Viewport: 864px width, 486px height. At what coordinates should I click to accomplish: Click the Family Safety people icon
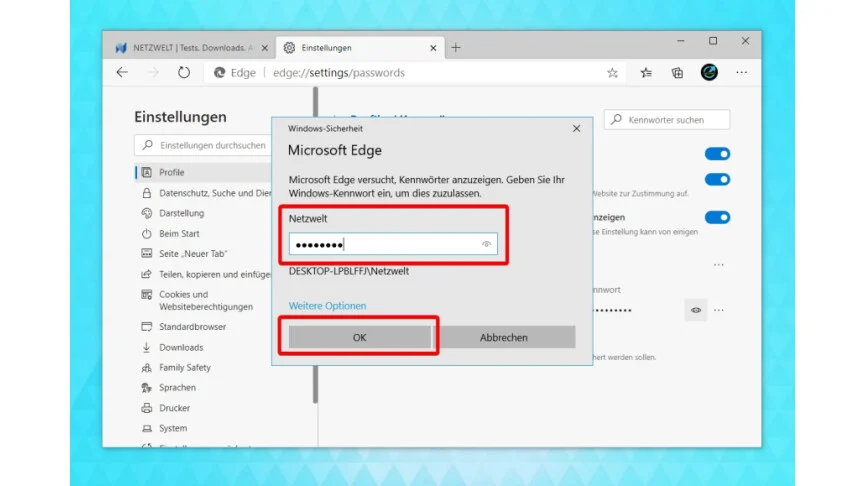coord(147,368)
